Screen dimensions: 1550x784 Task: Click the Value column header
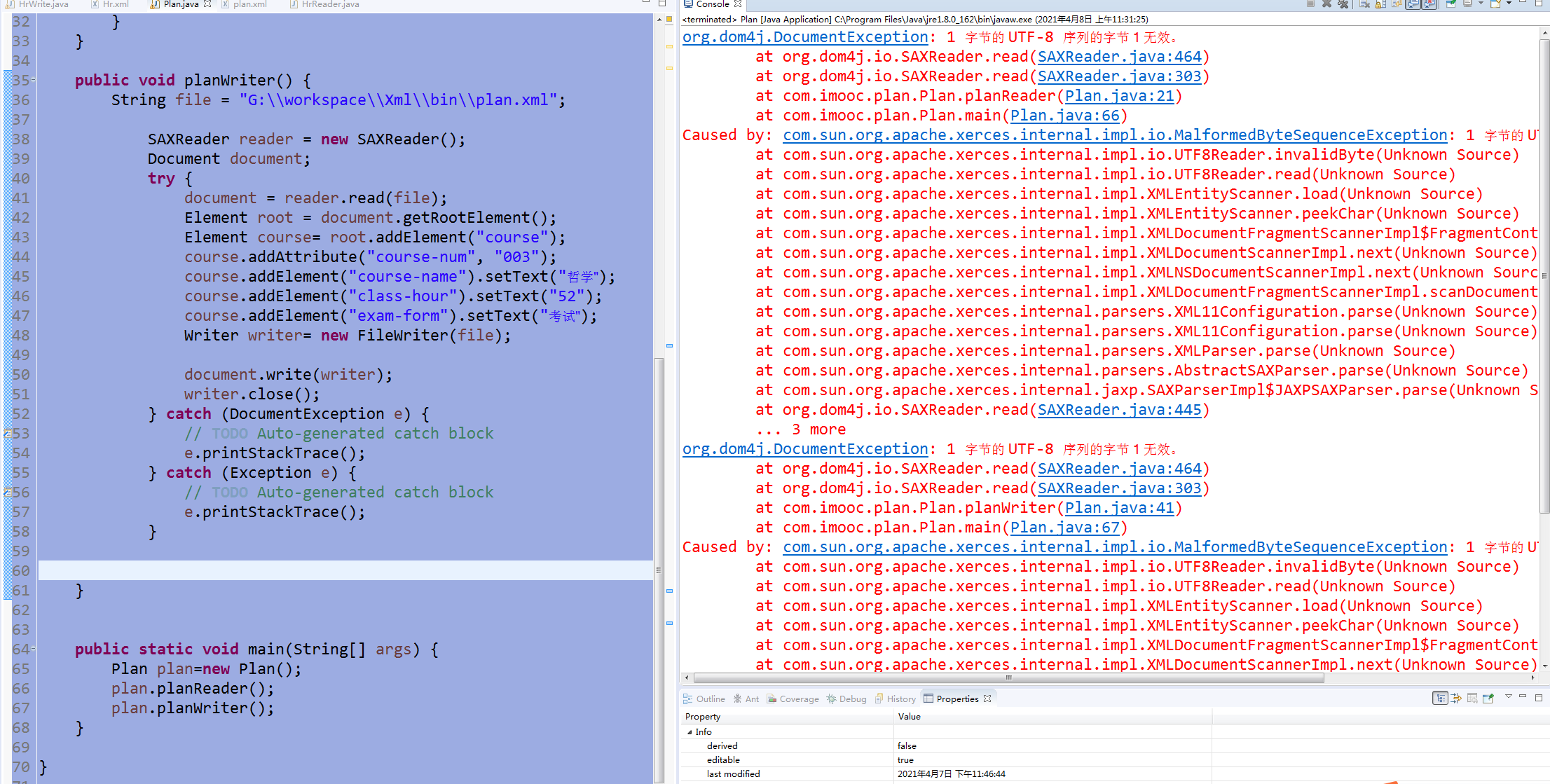pos(1052,716)
